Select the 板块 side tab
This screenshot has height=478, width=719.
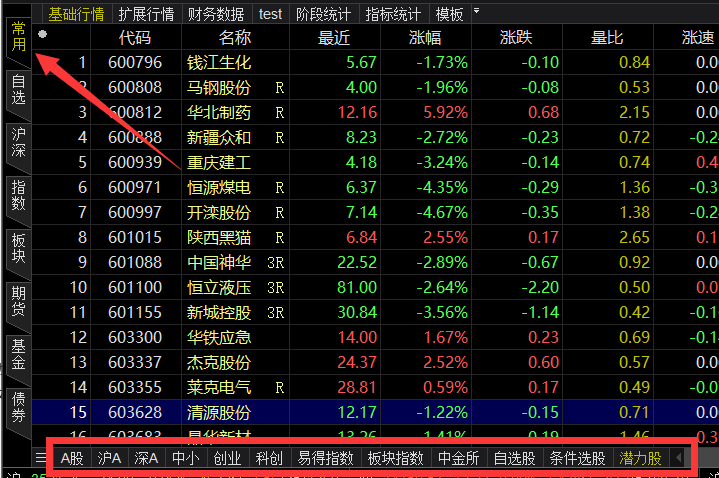pos(18,248)
